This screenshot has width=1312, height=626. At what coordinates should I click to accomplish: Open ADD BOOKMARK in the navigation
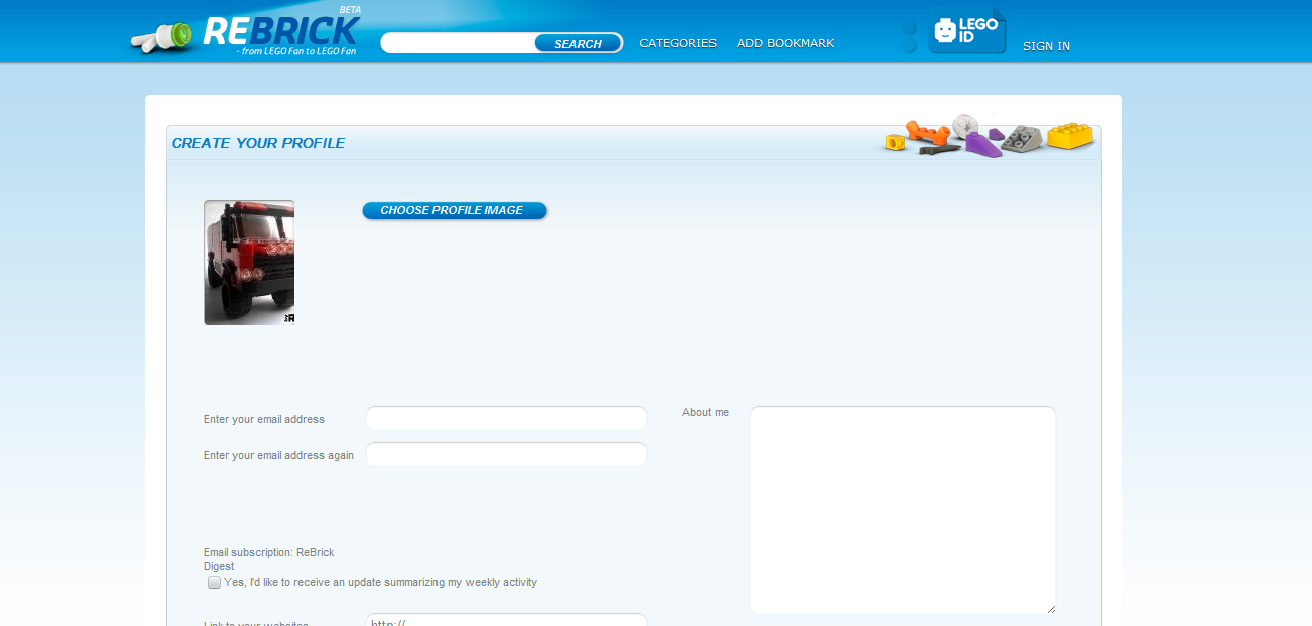pos(785,43)
